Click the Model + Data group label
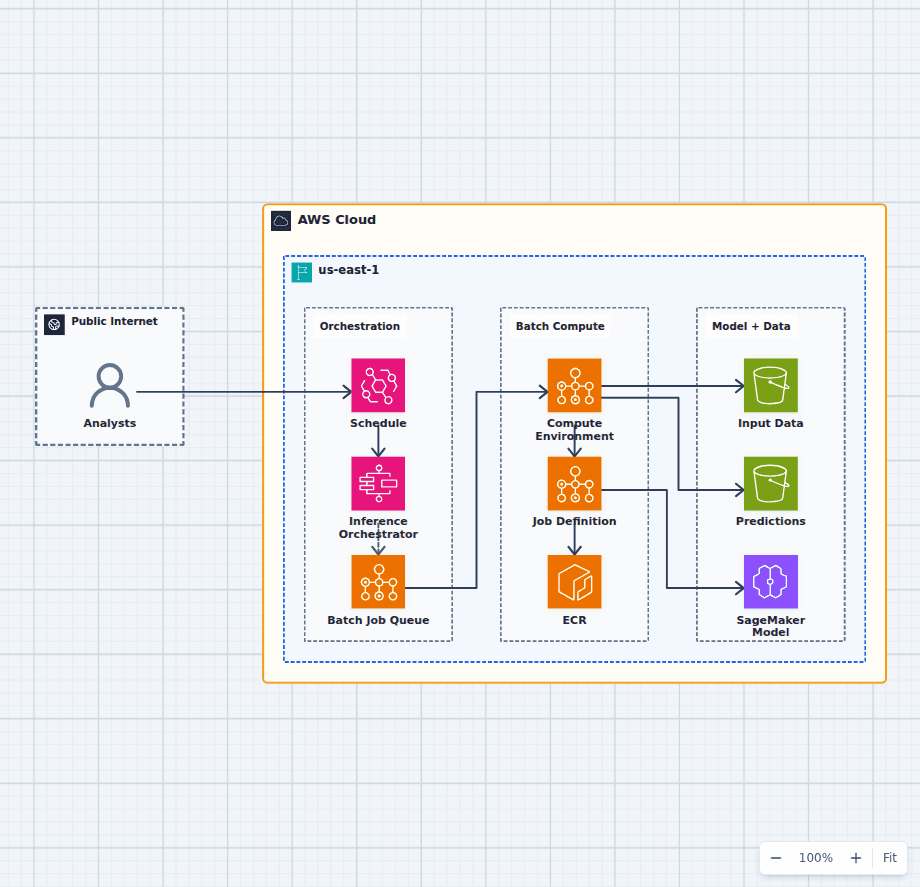 tap(751, 326)
